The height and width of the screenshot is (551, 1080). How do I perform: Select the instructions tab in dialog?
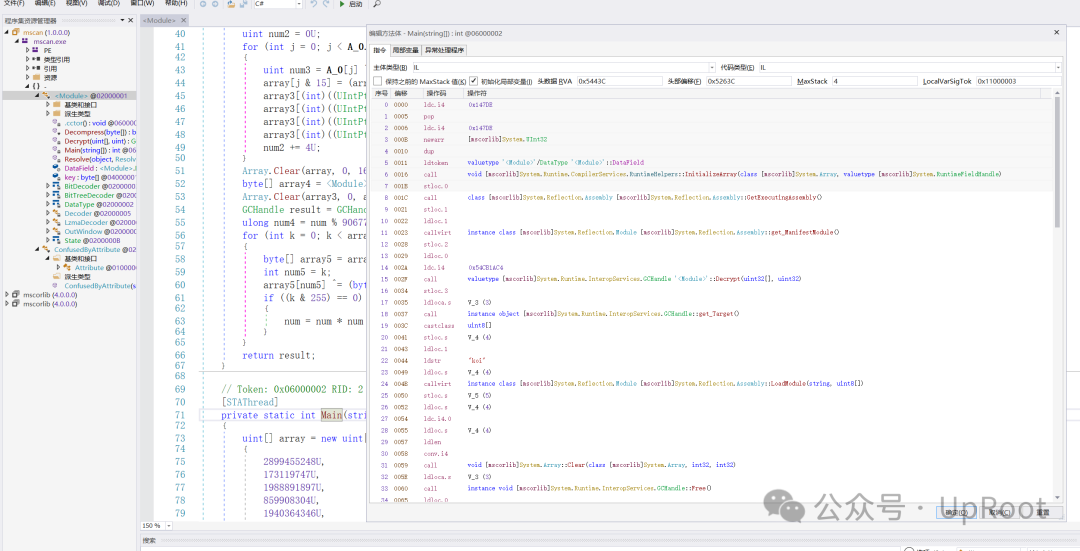click(380, 50)
